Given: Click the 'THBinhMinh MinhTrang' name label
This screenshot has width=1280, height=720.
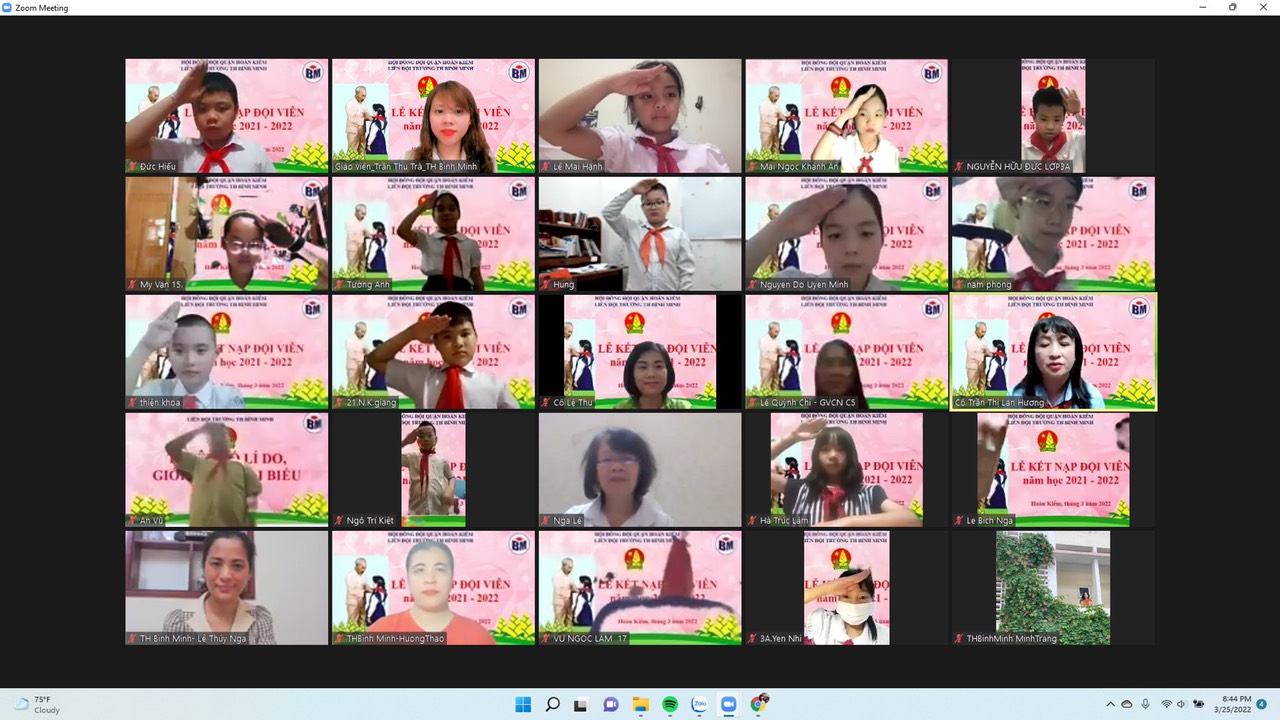Looking at the screenshot, I should [1011, 638].
